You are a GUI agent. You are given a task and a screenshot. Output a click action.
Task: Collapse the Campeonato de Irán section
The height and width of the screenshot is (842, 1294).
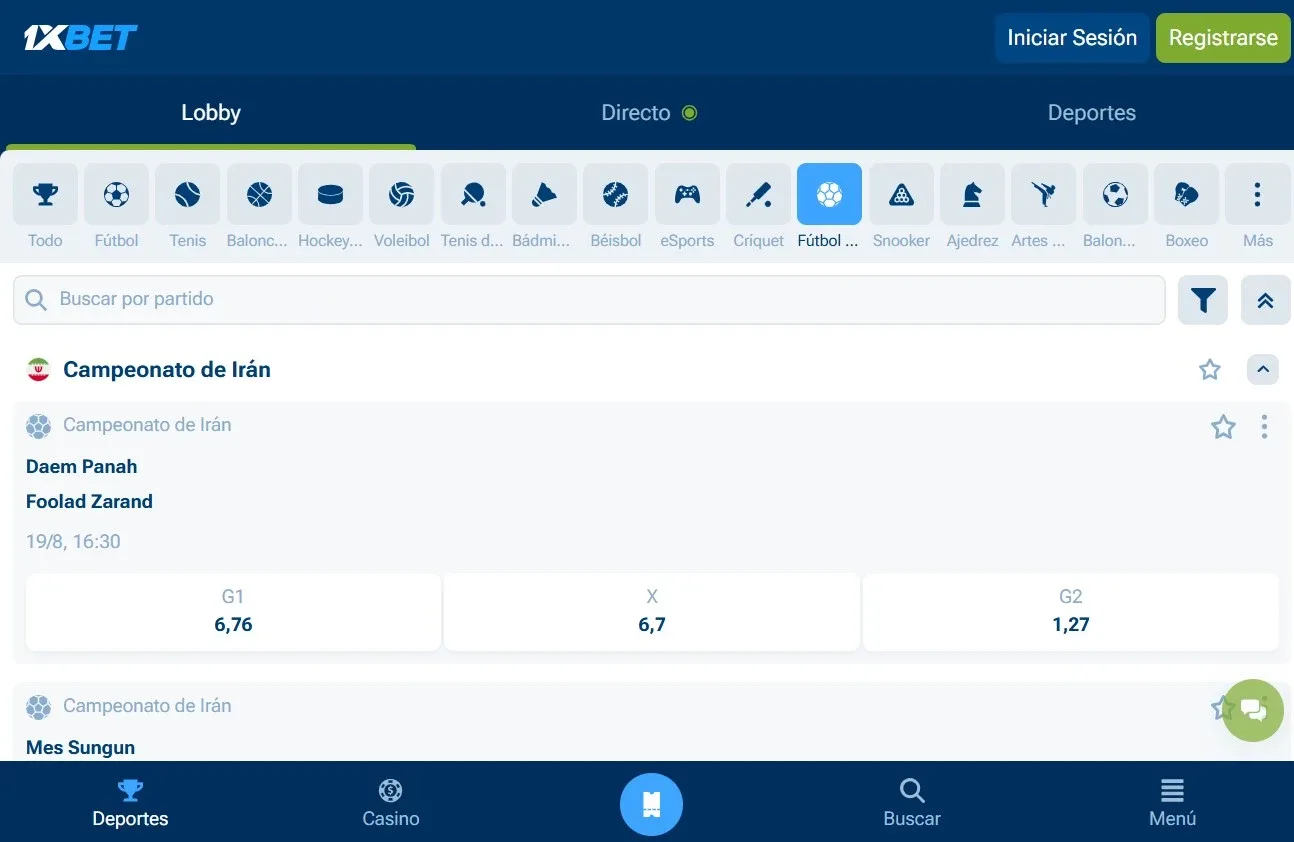coord(1263,370)
